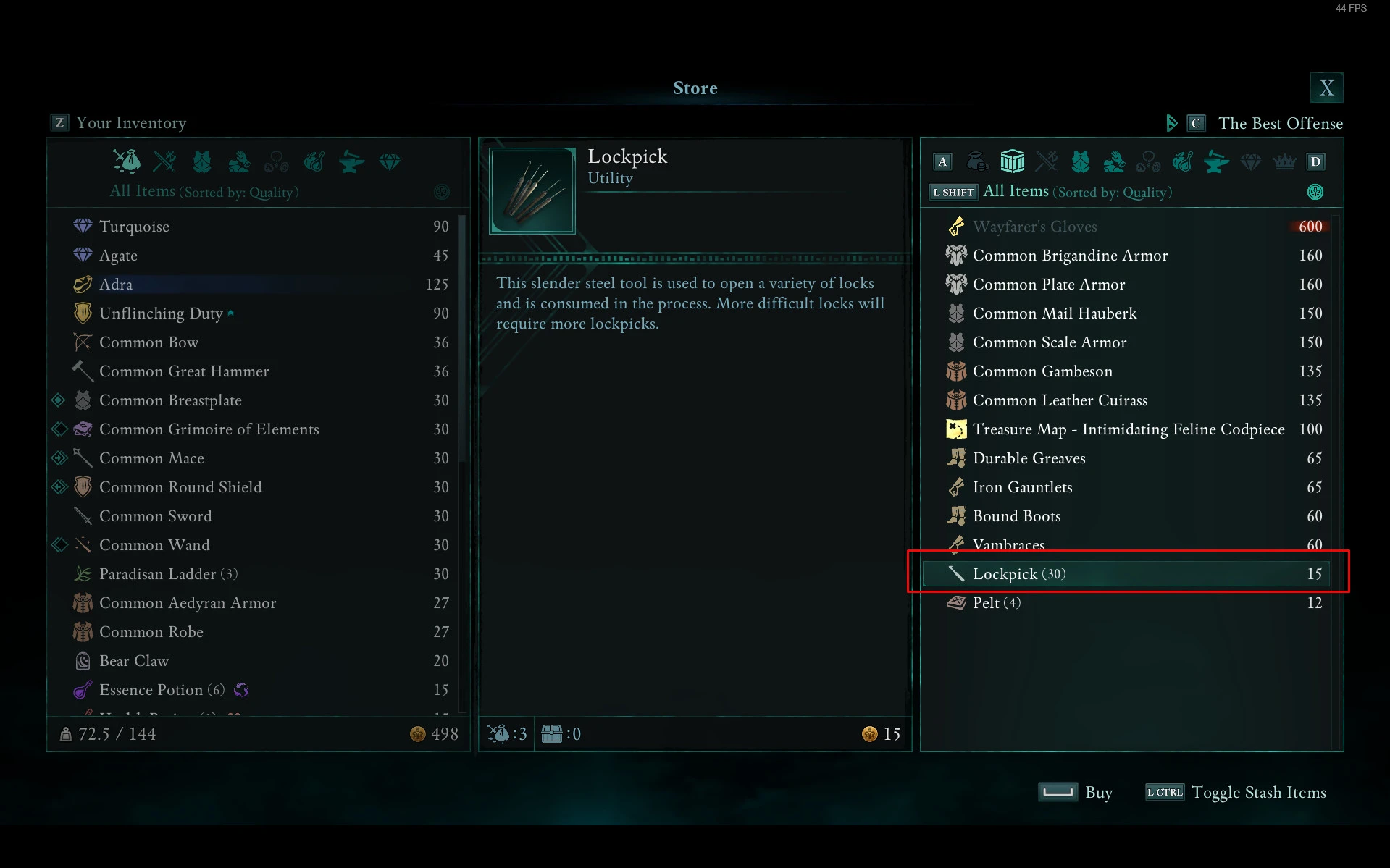
Task: Filter store by body armor icon
Action: click(x=1080, y=161)
